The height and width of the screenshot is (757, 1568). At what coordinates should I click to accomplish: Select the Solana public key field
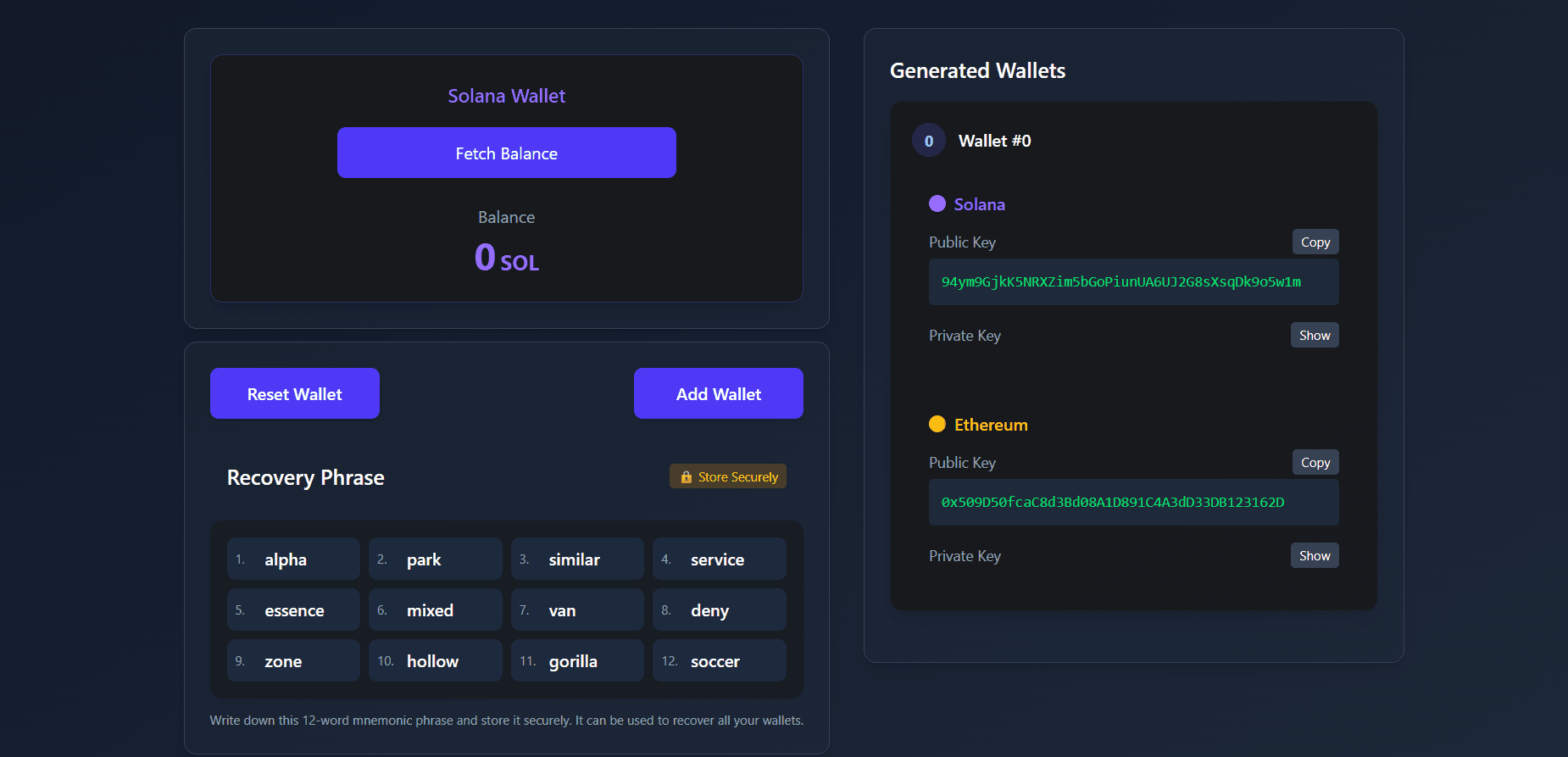point(1134,281)
